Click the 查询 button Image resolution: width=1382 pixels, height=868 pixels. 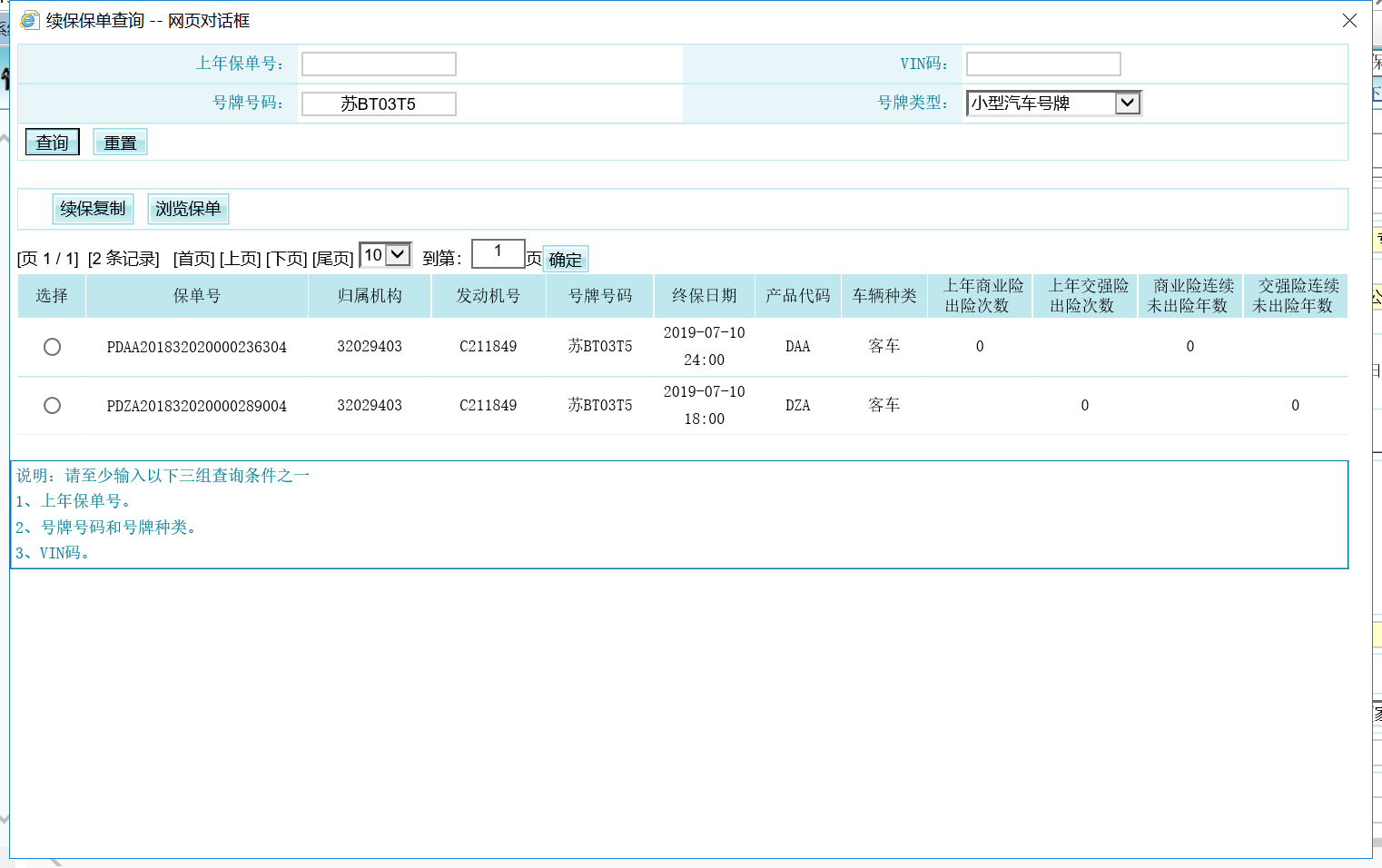pos(53,143)
